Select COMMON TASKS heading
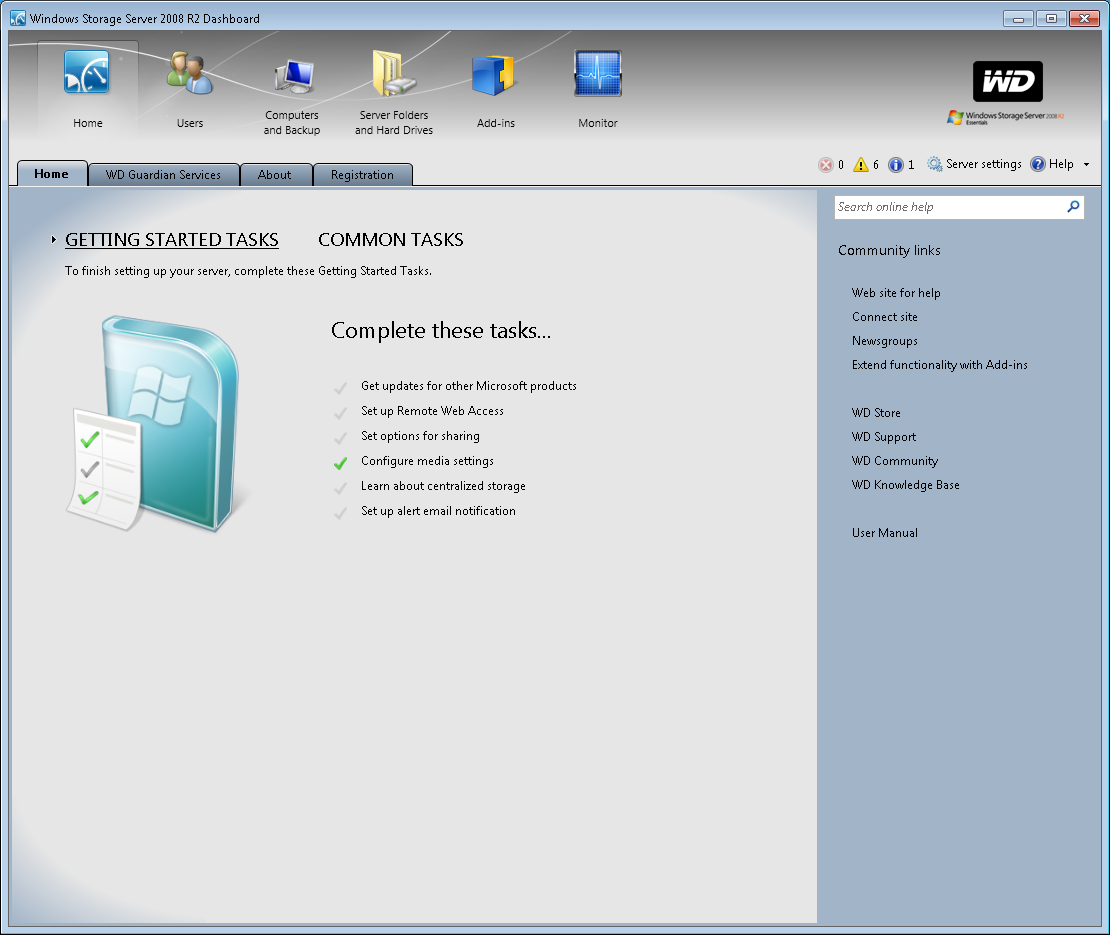The width and height of the screenshot is (1110, 935). pos(391,240)
